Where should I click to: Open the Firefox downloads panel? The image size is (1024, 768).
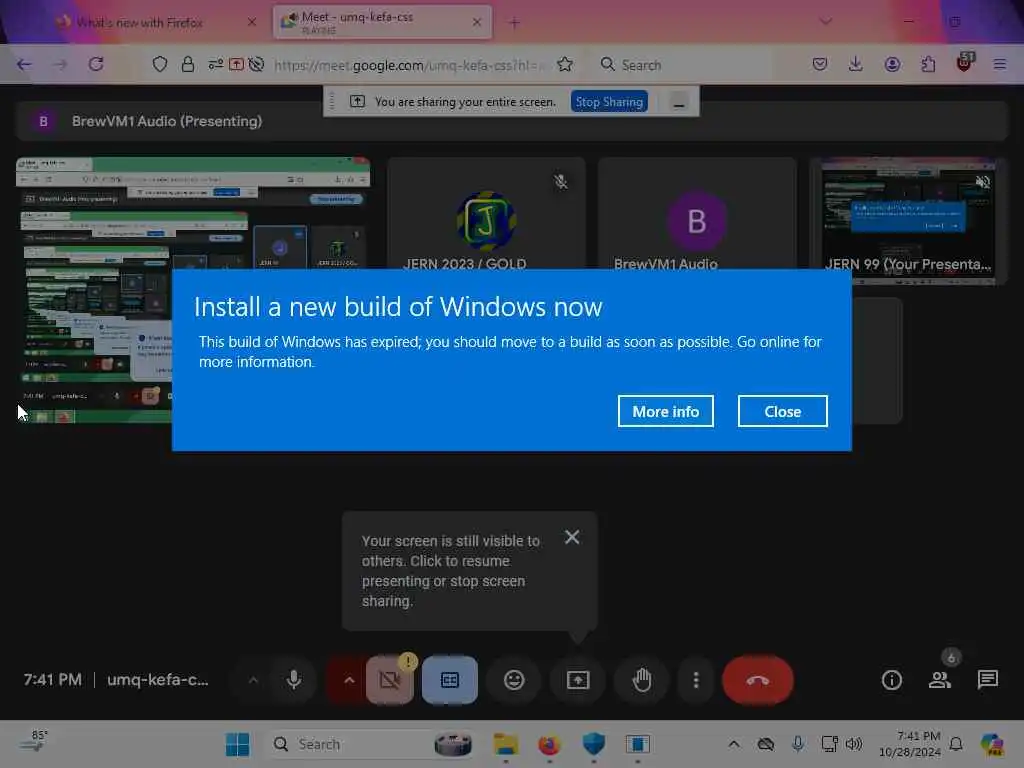(x=856, y=64)
